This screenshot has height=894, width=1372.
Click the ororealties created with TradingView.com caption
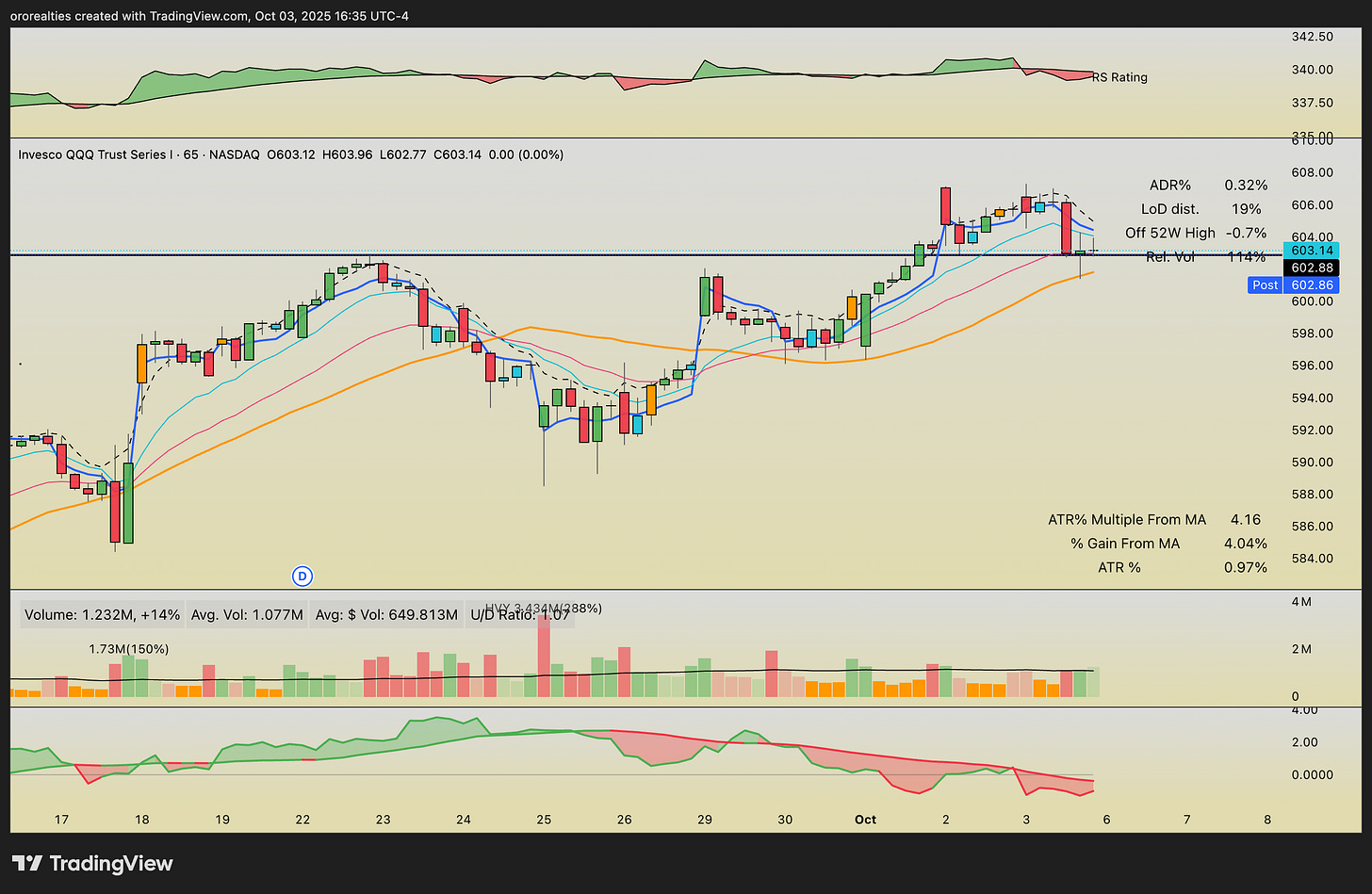coord(209,16)
